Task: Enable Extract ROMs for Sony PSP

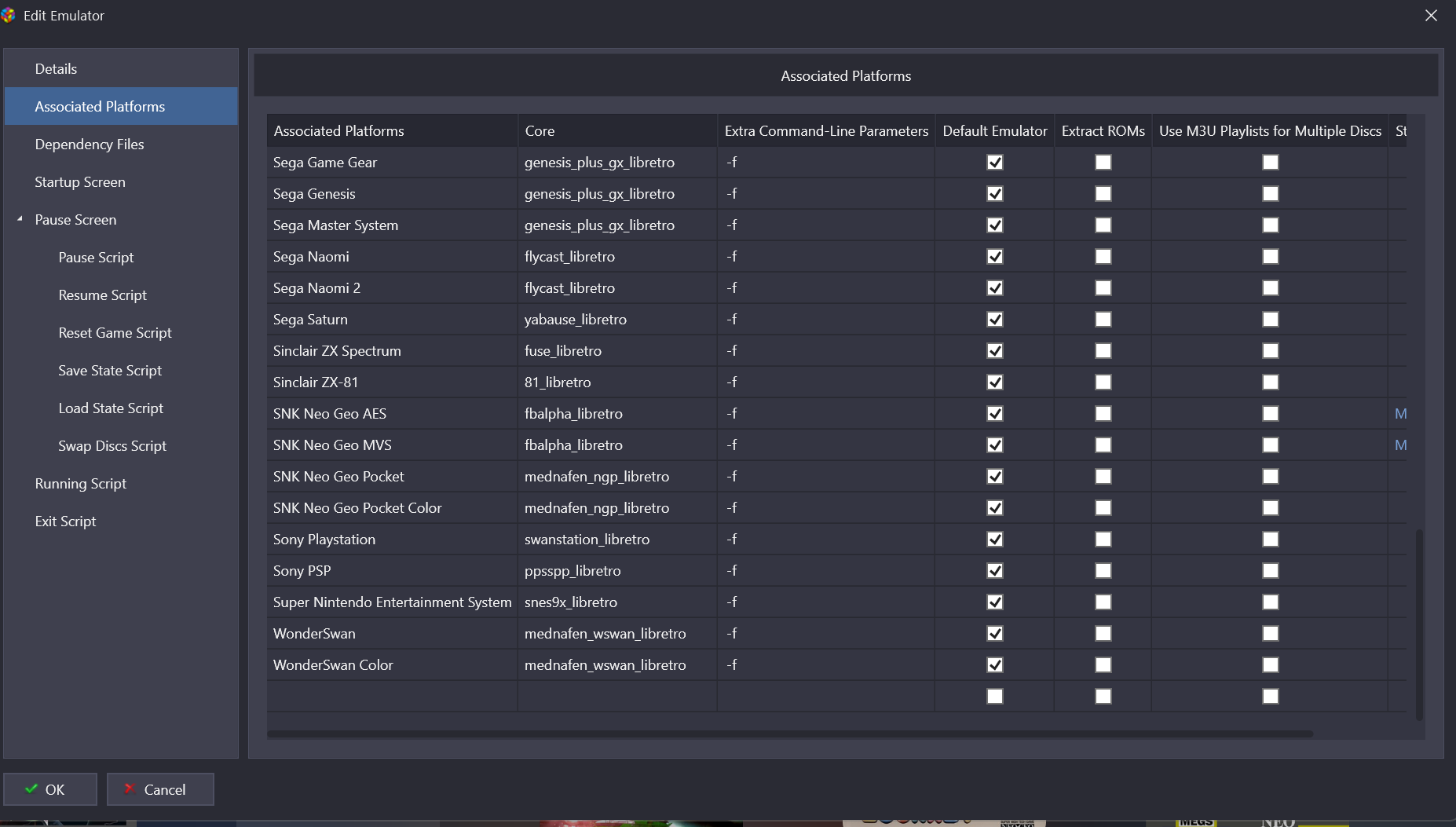Action: coord(1103,570)
